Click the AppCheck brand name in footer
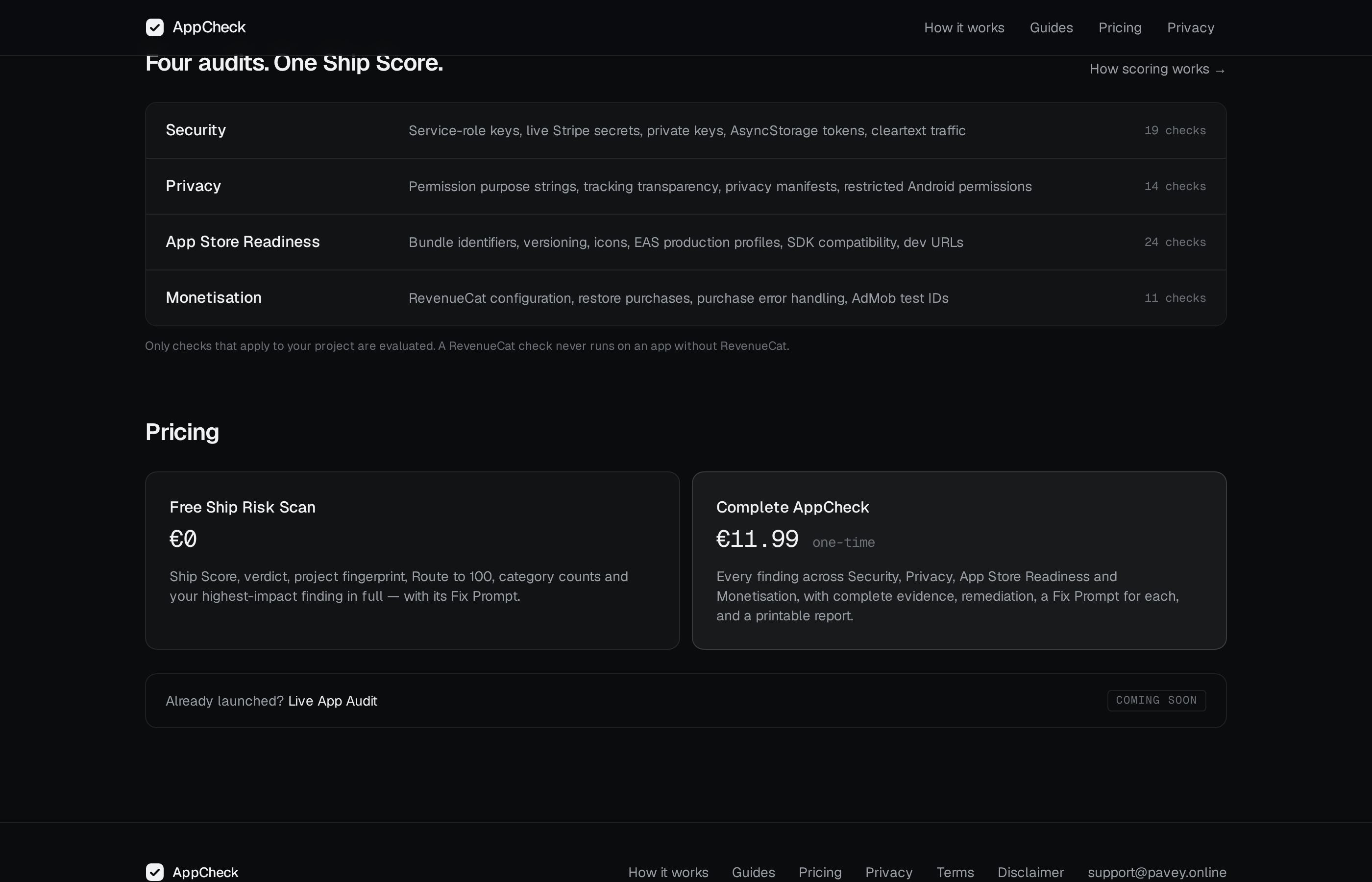Viewport: 1372px width, 882px height. point(205,872)
